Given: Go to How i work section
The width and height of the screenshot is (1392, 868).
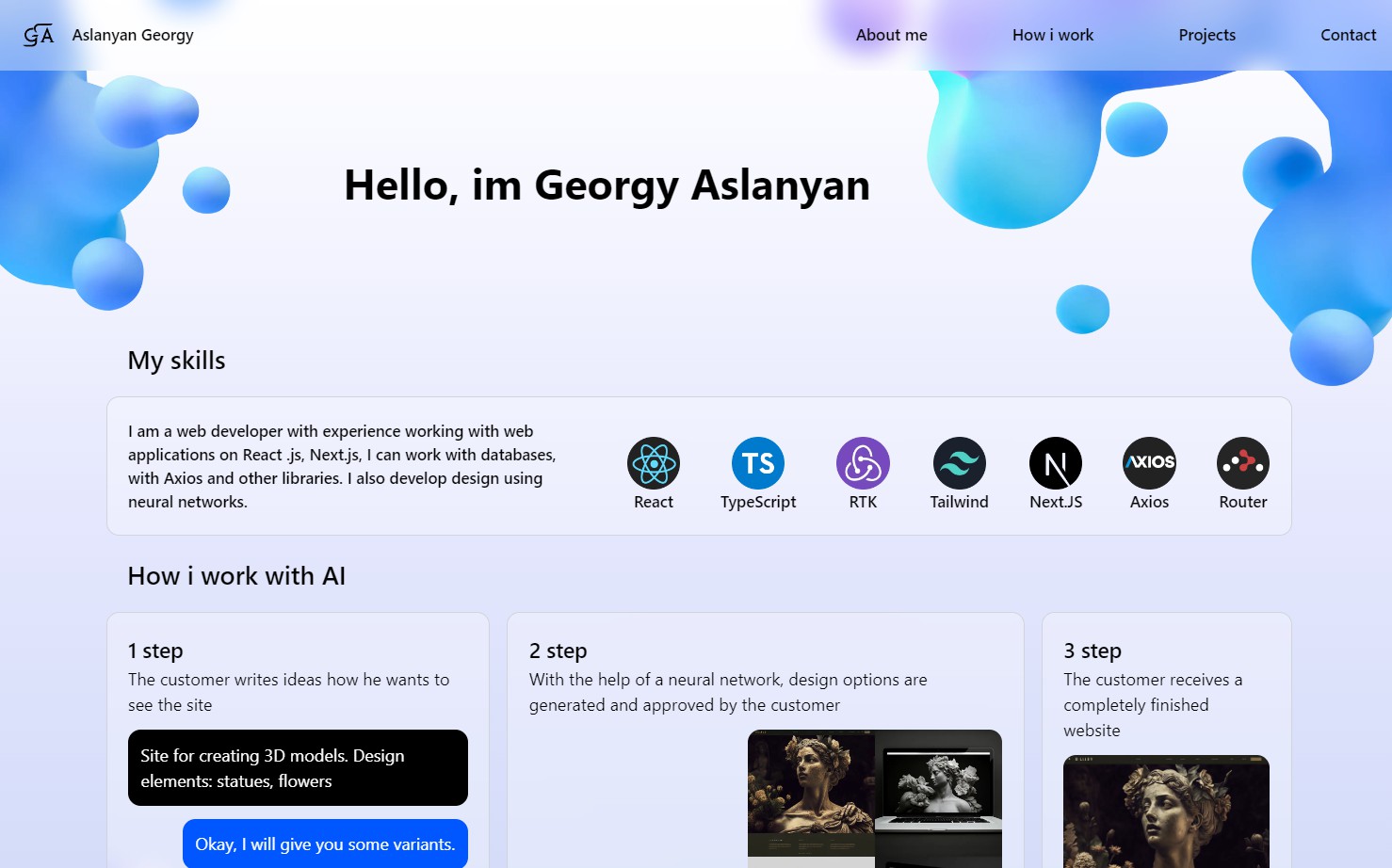Looking at the screenshot, I should click(x=1053, y=35).
